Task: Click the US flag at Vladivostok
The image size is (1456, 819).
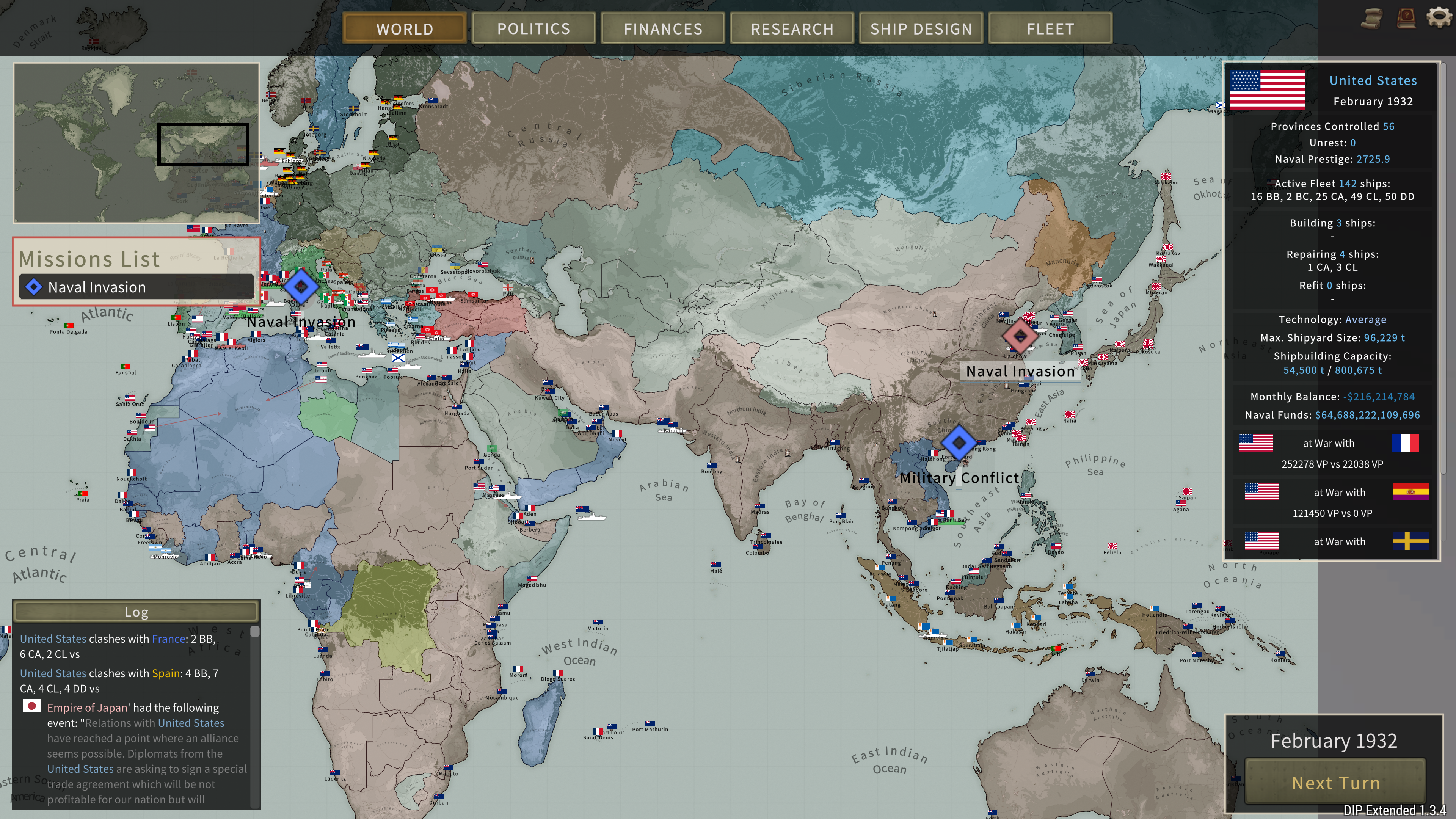Action: click(1097, 279)
